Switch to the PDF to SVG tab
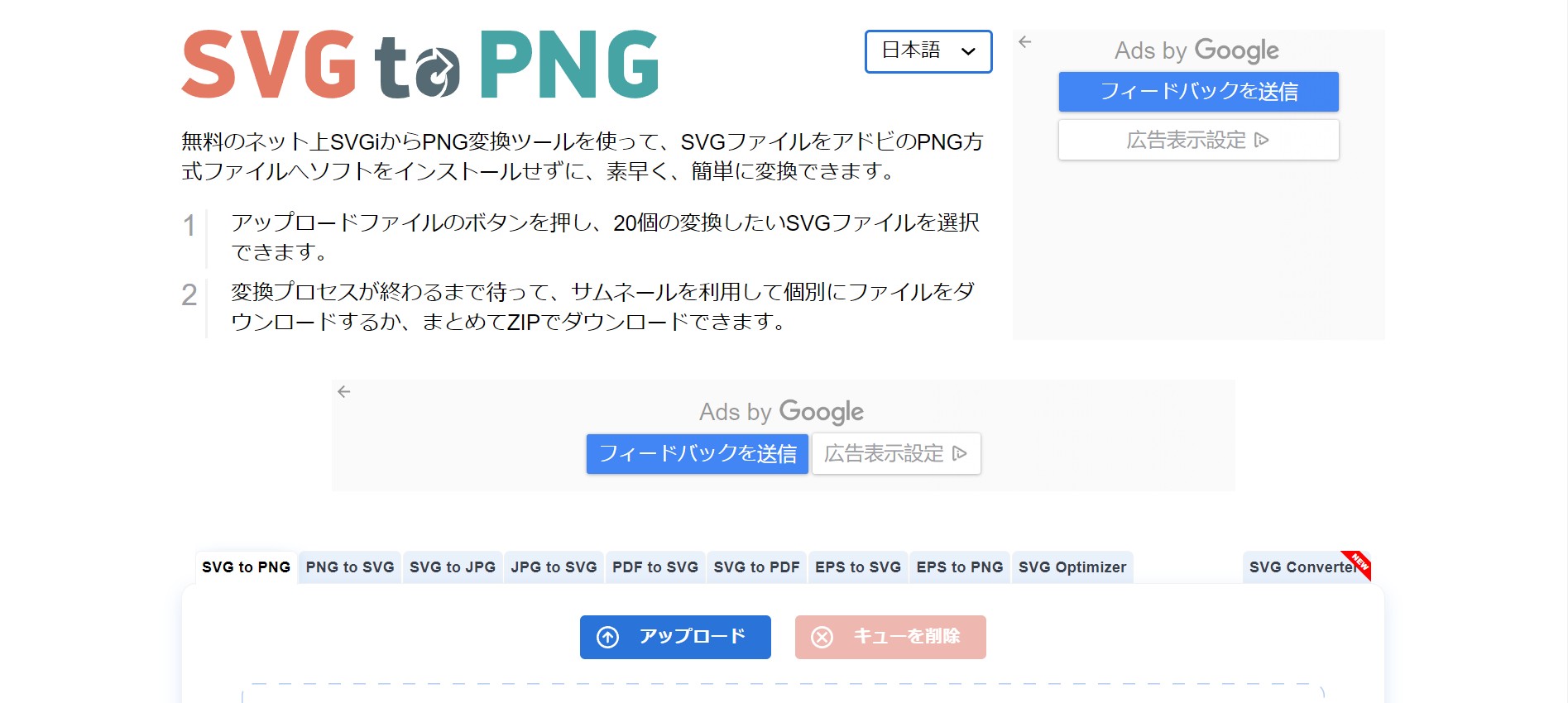 point(655,567)
